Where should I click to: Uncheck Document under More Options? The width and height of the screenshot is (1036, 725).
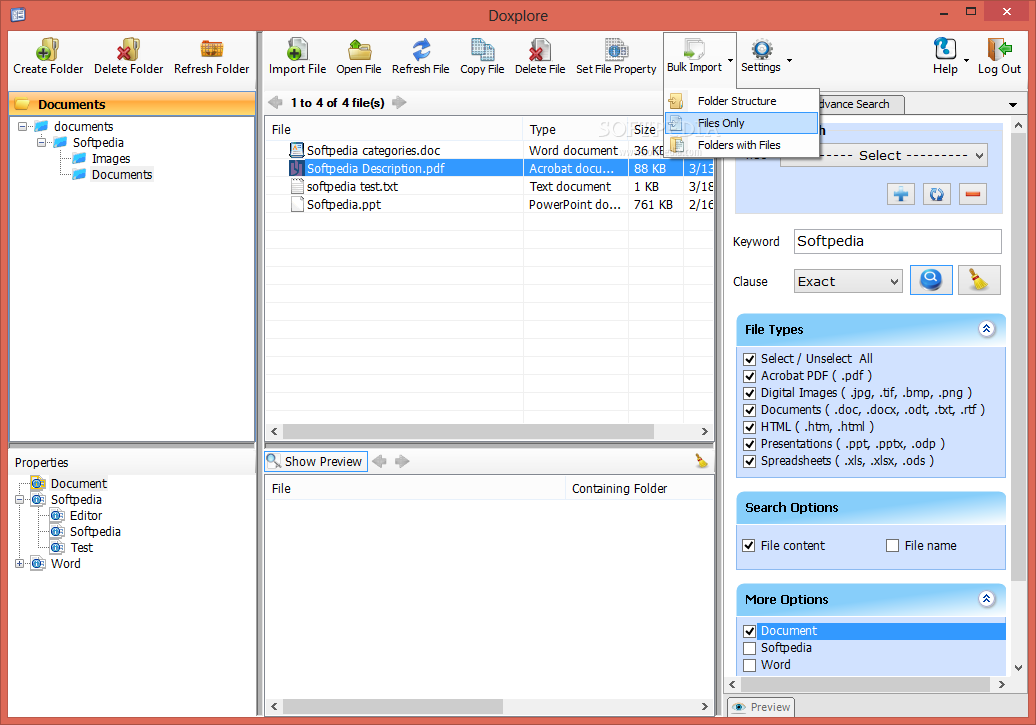[x=749, y=631]
